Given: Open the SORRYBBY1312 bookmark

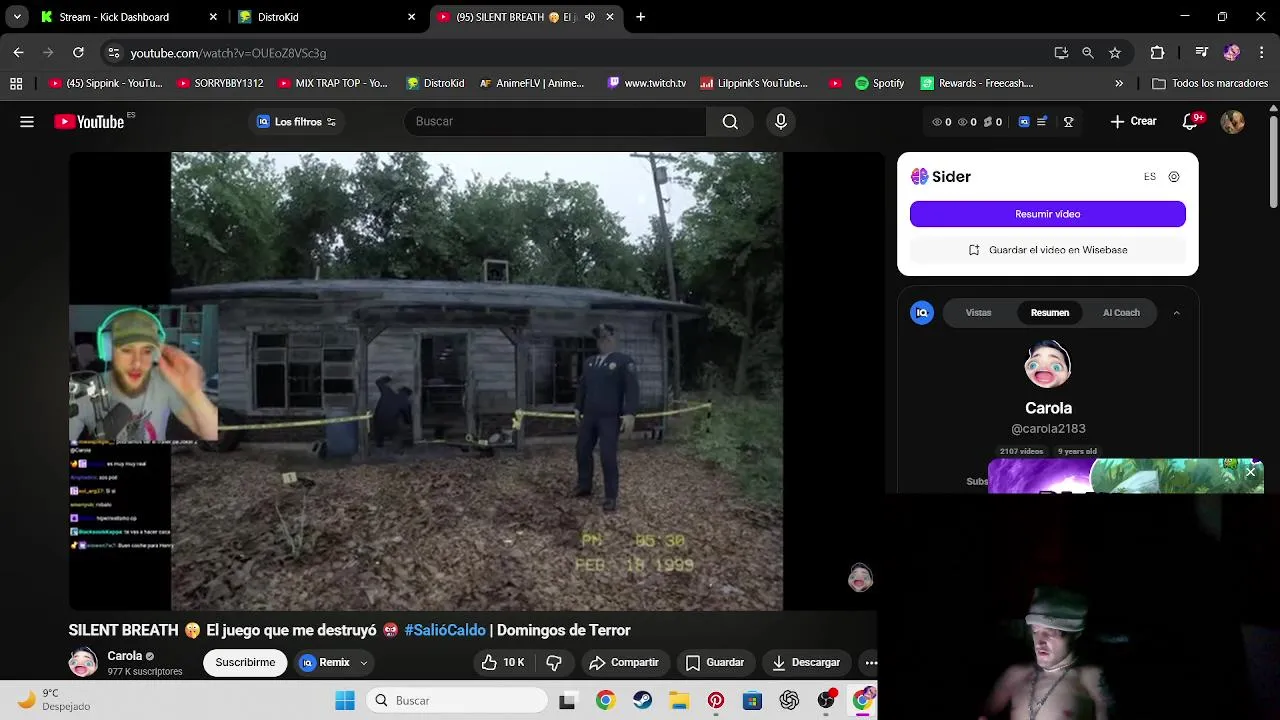Looking at the screenshot, I should (x=219, y=83).
